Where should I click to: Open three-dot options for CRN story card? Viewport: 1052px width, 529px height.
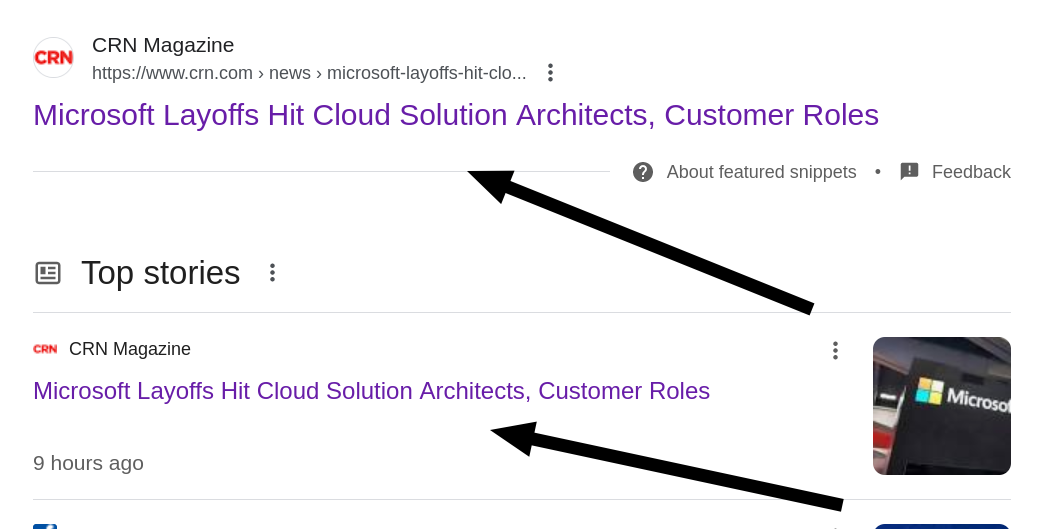click(835, 350)
